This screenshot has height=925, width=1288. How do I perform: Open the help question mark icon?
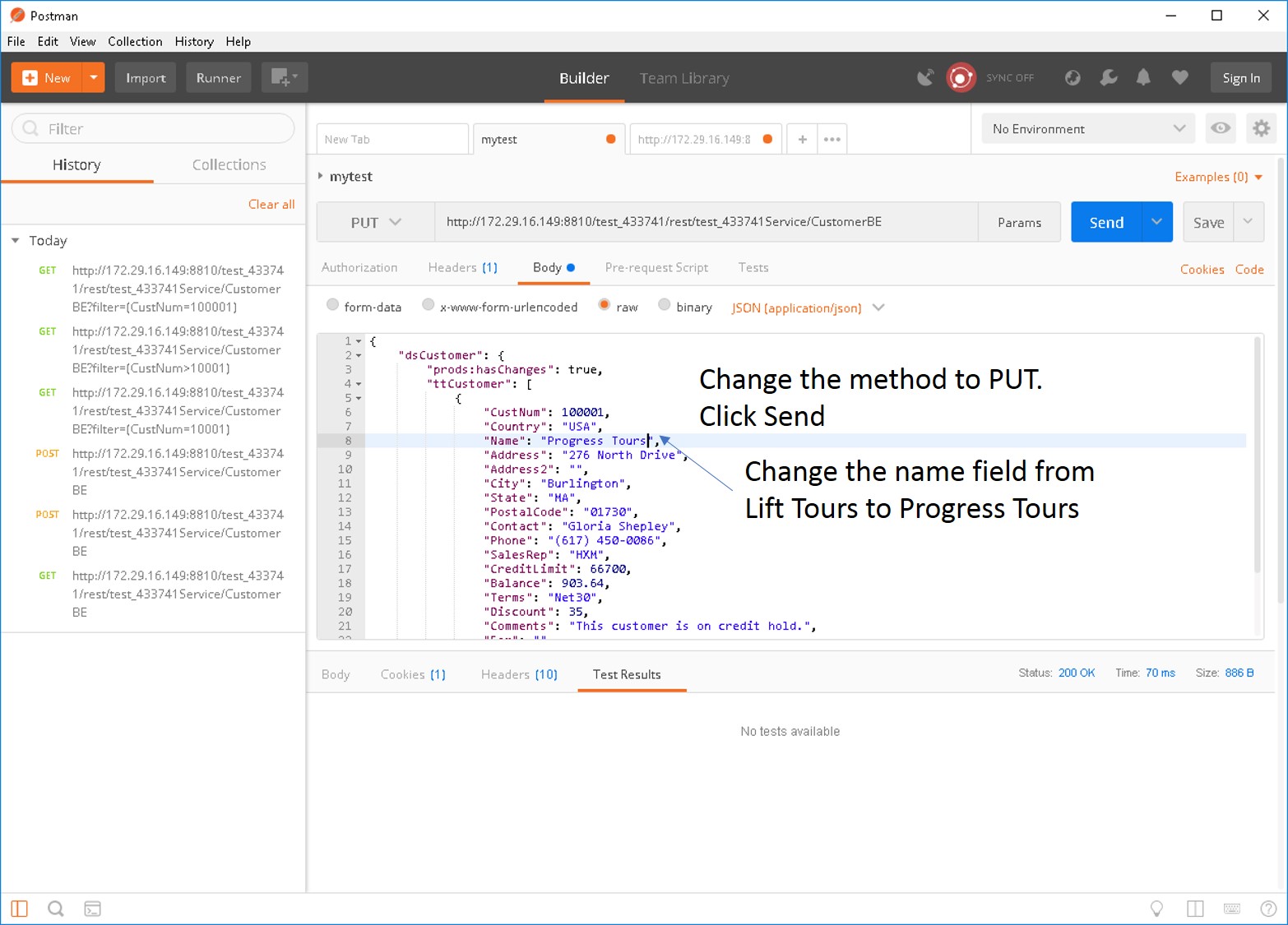[x=1268, y=909]
